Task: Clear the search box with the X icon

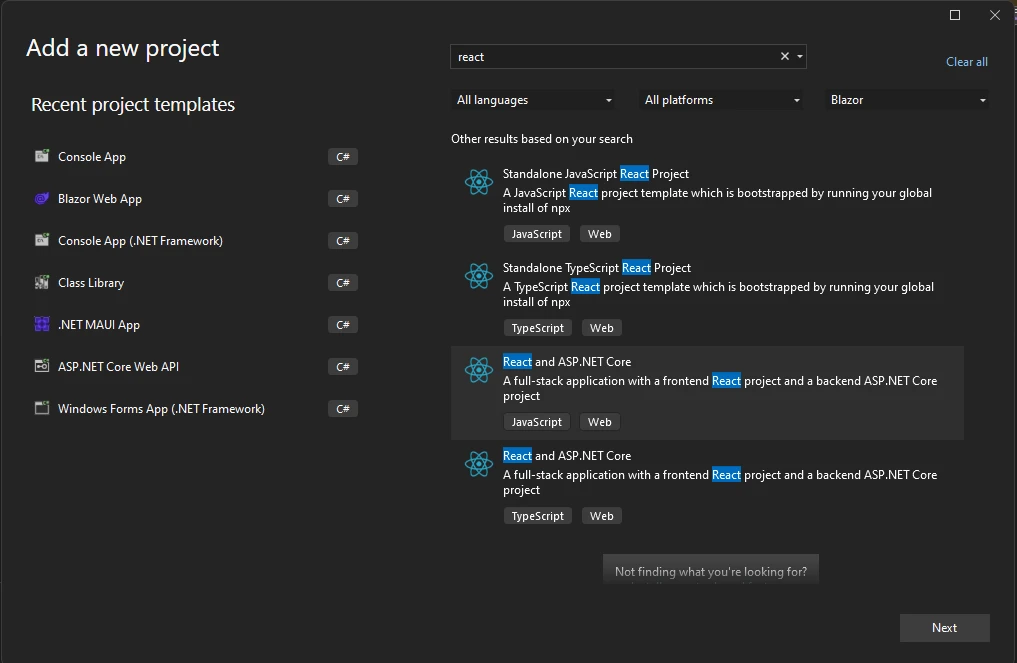Action: pyautogui.click(x=785, y=57)
